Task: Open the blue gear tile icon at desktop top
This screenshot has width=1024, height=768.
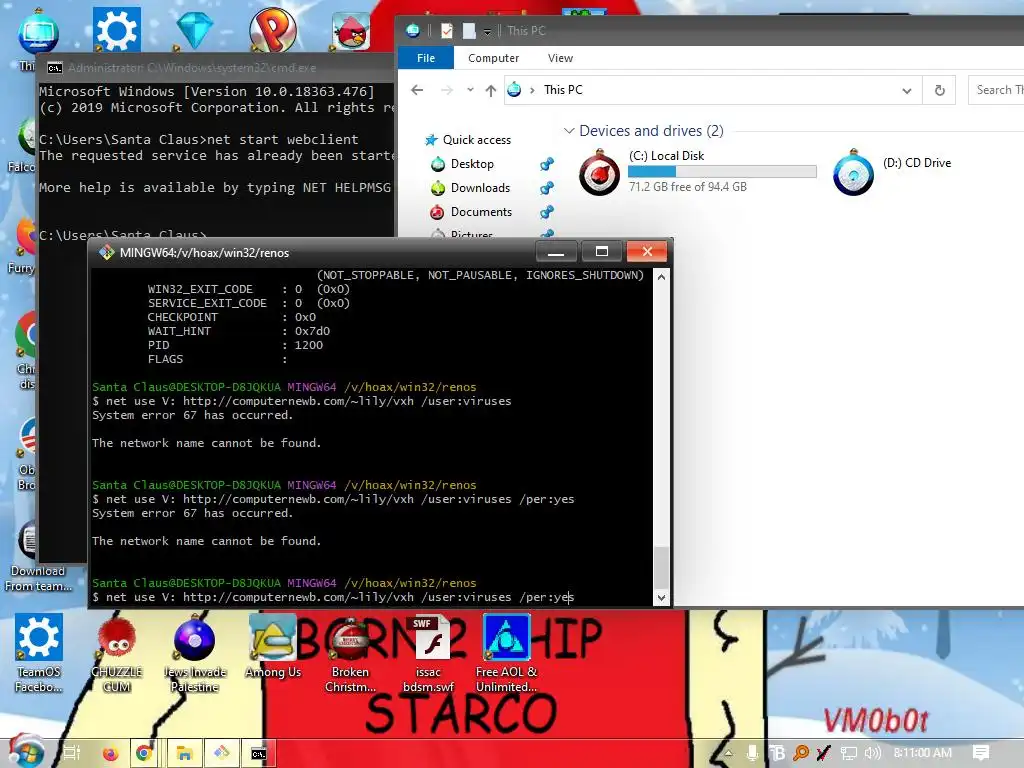Action: (x=116, y=29)
